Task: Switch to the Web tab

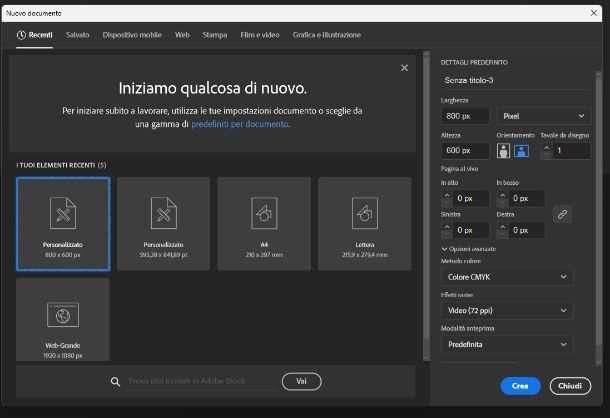Action: (x=182, y=35)
